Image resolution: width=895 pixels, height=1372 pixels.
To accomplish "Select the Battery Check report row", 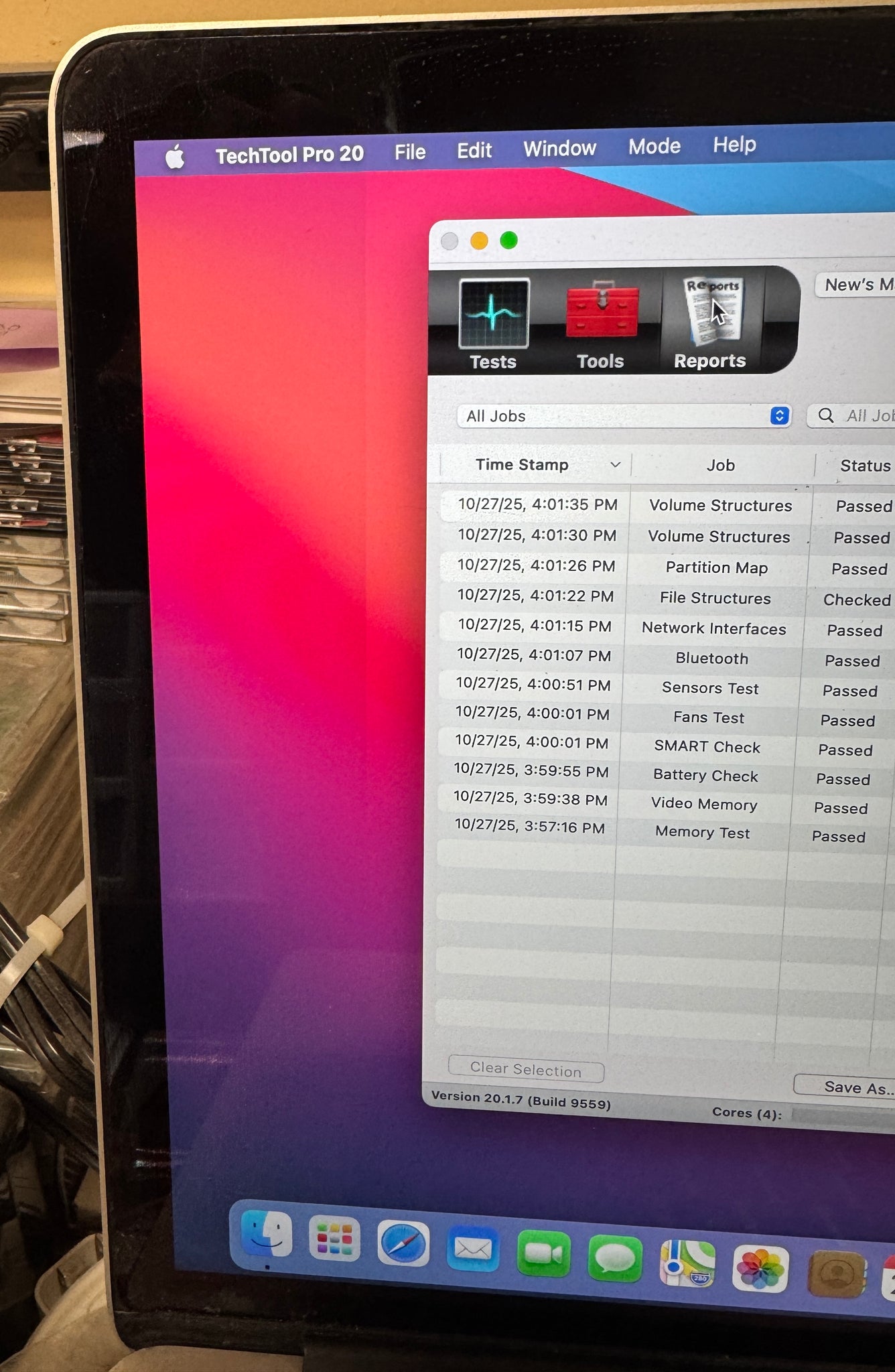I will tap(705, 776).
